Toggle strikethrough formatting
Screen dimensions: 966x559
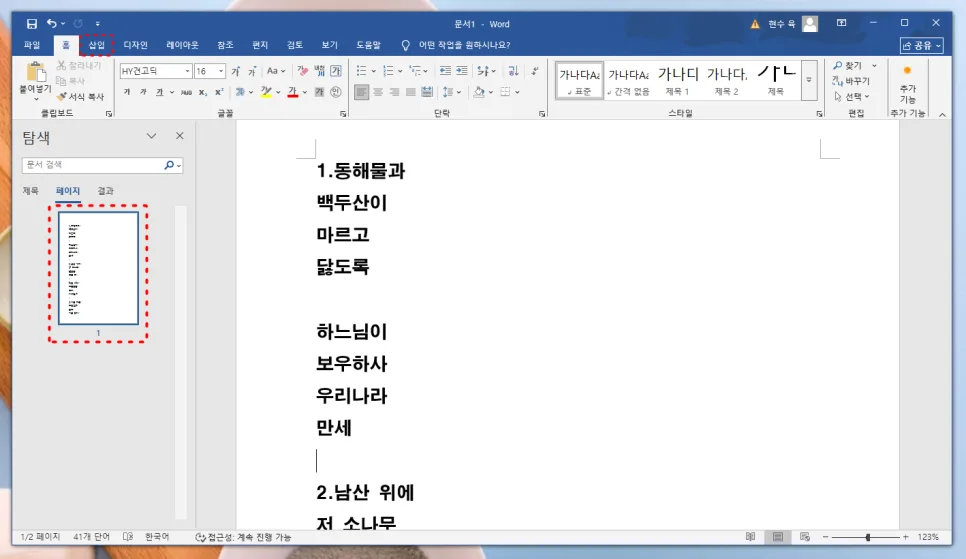[x=186, y=92]
